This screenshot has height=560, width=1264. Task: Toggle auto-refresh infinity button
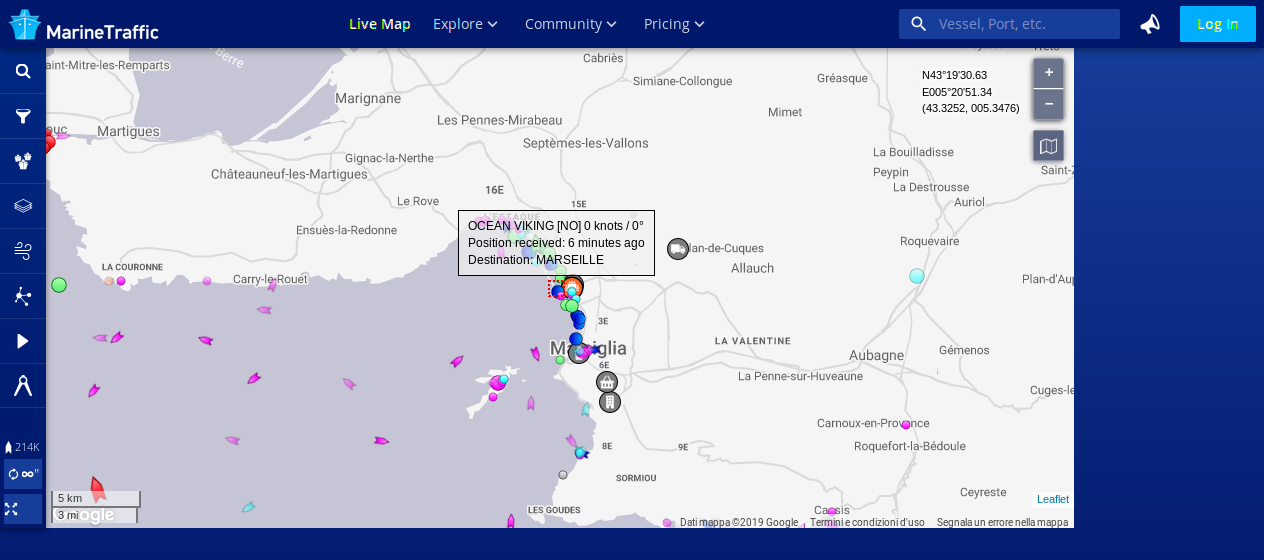pyautogui.click(x=23, y=474)
